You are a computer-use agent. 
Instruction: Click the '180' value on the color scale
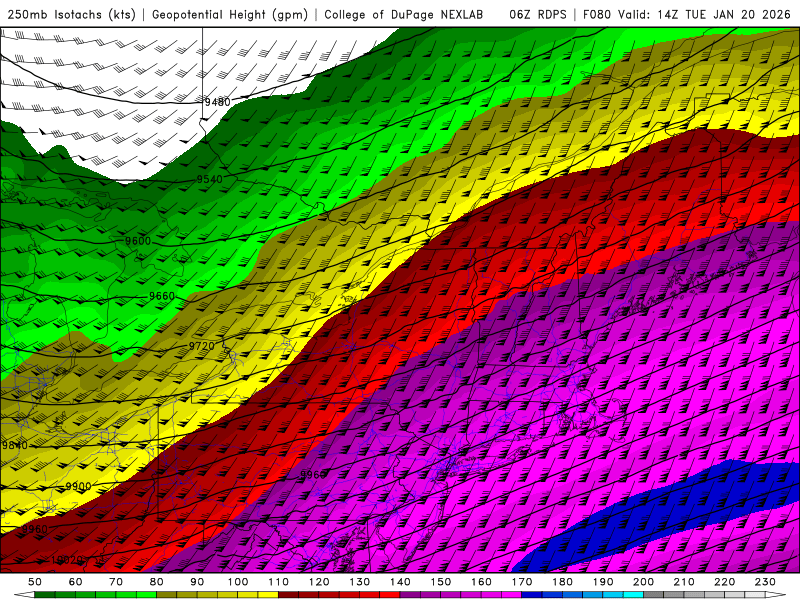tap(562, 582)
